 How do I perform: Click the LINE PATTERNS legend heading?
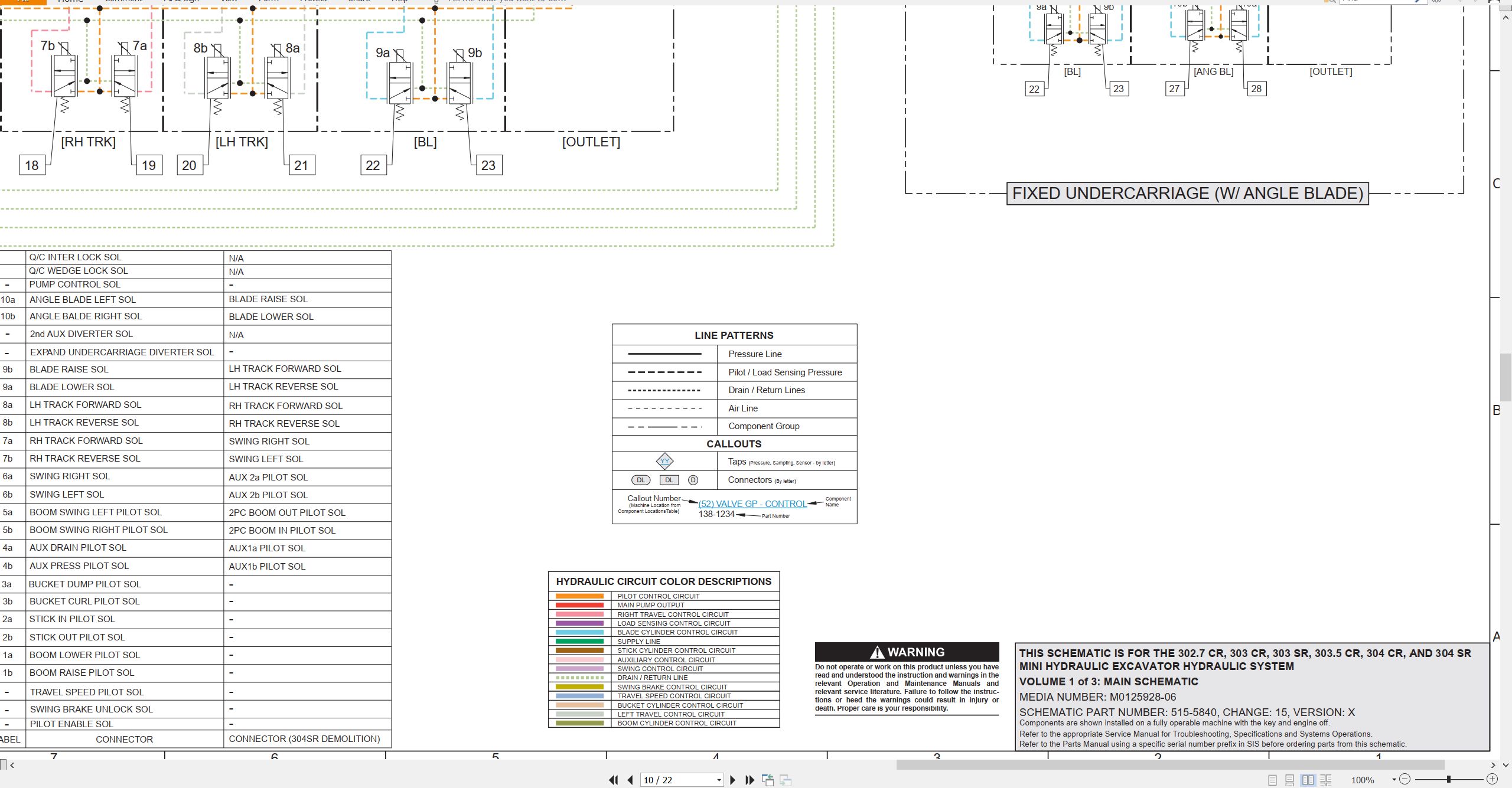tap(734, 335)
